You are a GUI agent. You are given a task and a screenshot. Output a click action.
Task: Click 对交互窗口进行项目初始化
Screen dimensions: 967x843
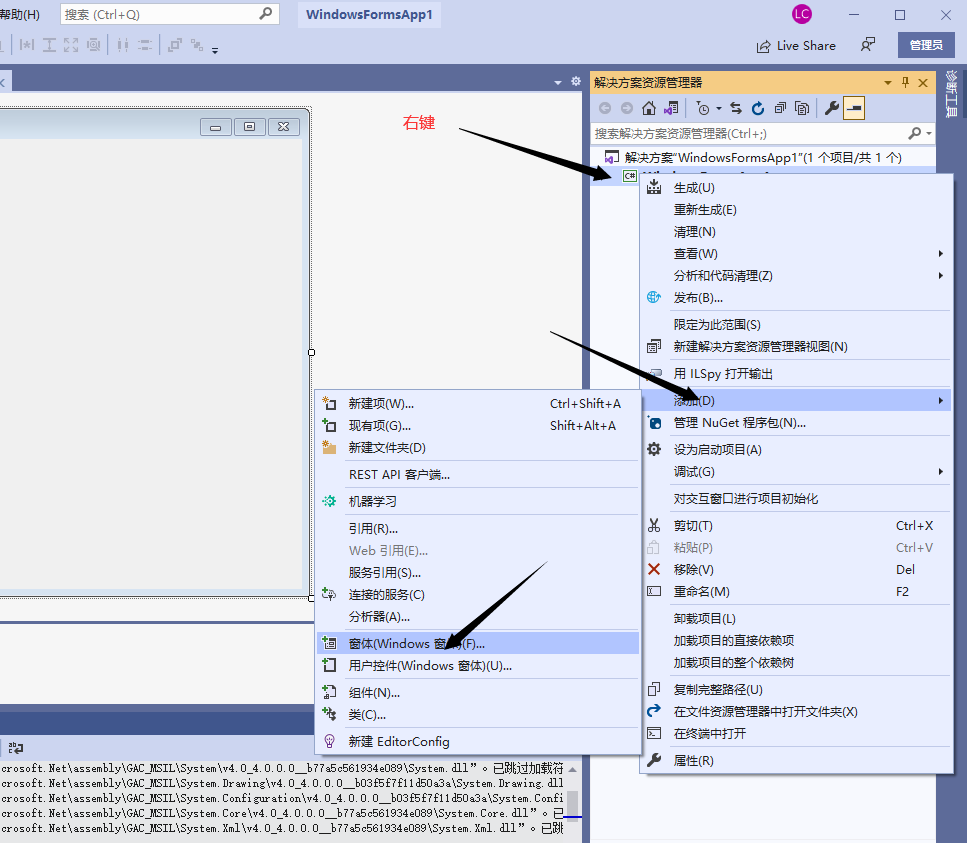(x=796, y=499)
